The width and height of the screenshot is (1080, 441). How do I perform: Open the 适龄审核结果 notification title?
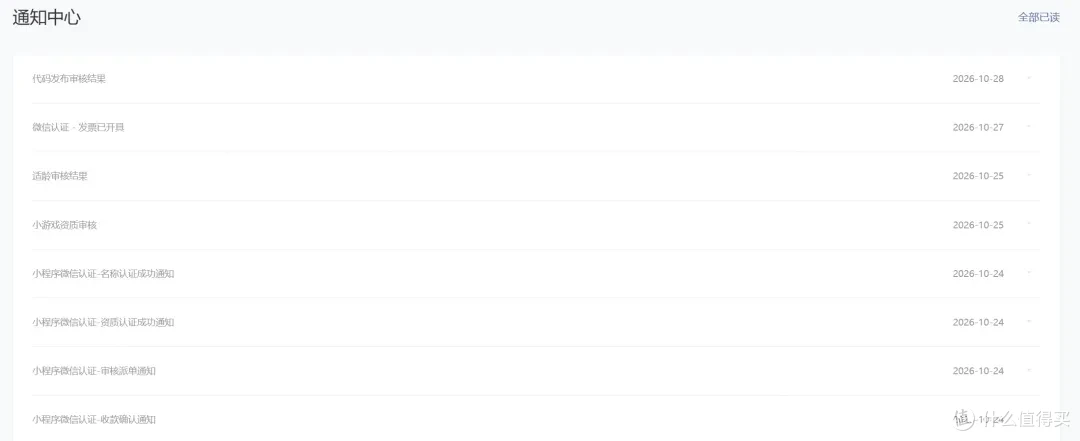pos(60,176)
